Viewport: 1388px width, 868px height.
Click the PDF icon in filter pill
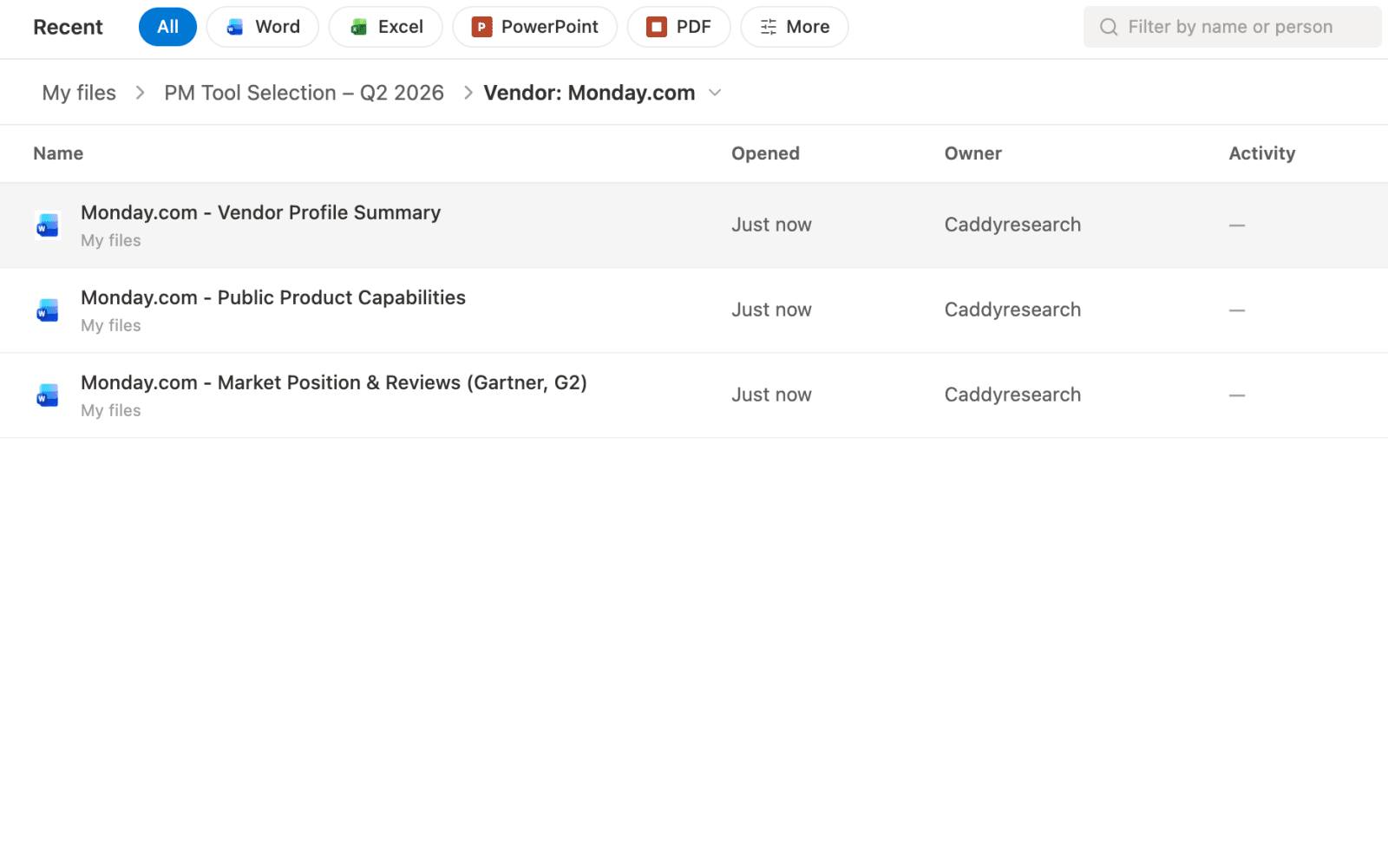[x=657, y=28]
